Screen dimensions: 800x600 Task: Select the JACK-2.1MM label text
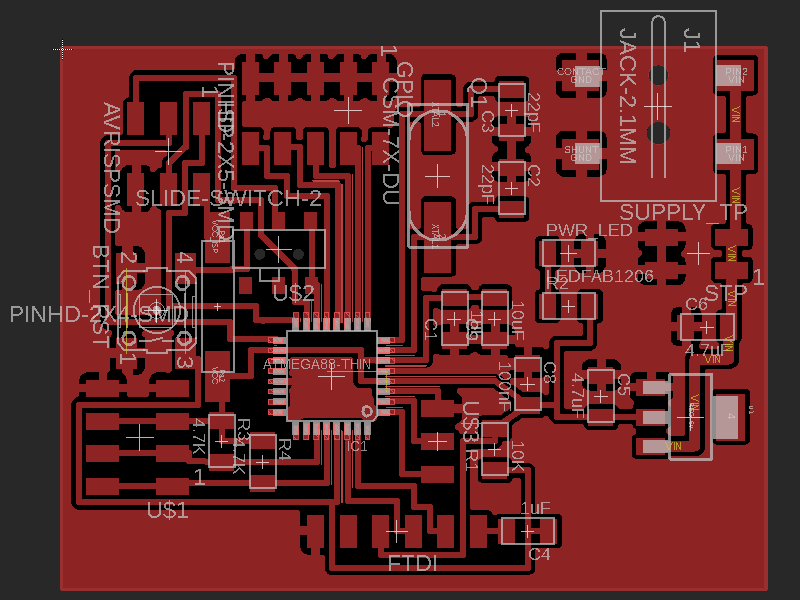[628, 95]
